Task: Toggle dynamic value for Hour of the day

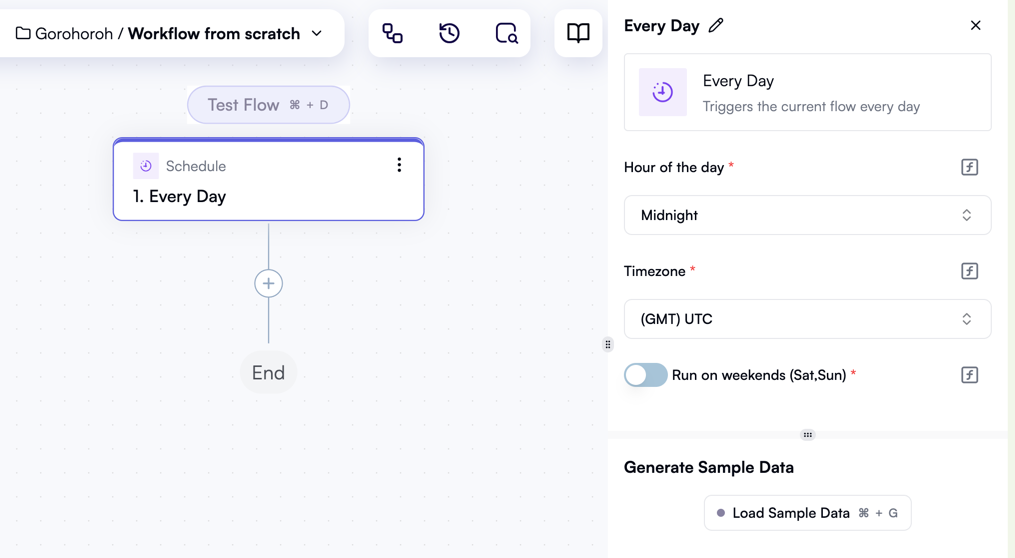Action: [x=969, y=167]
